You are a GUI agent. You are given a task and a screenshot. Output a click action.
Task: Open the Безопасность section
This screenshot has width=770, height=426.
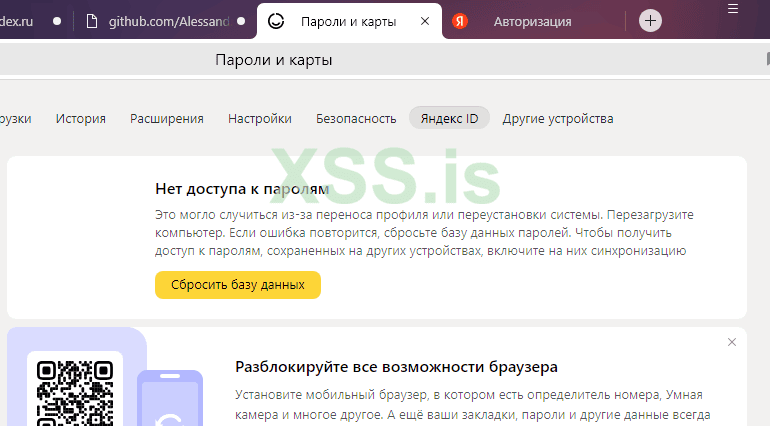point(356,118)
